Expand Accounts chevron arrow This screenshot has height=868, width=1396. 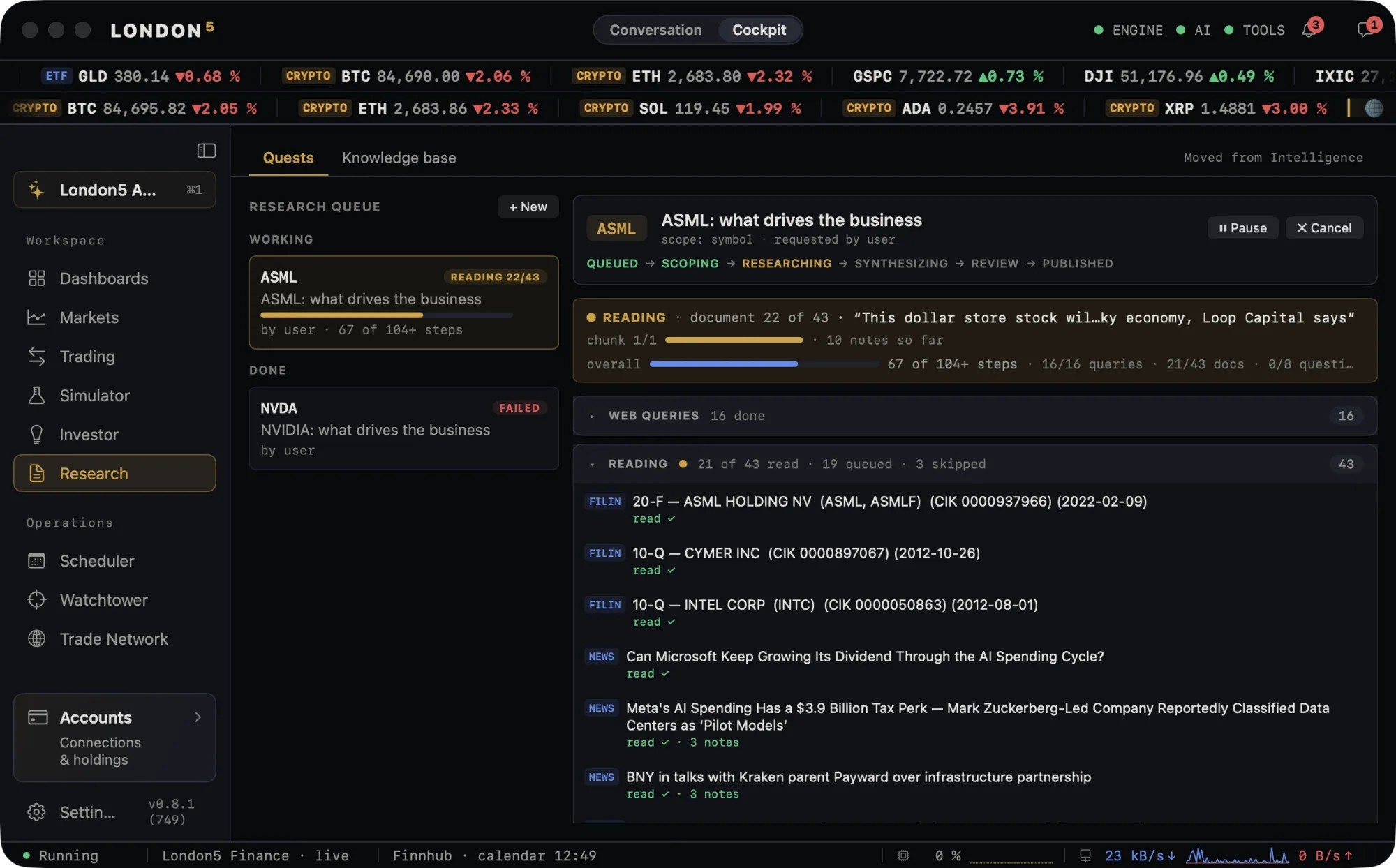pyautogui.click(x=198, y=717)
